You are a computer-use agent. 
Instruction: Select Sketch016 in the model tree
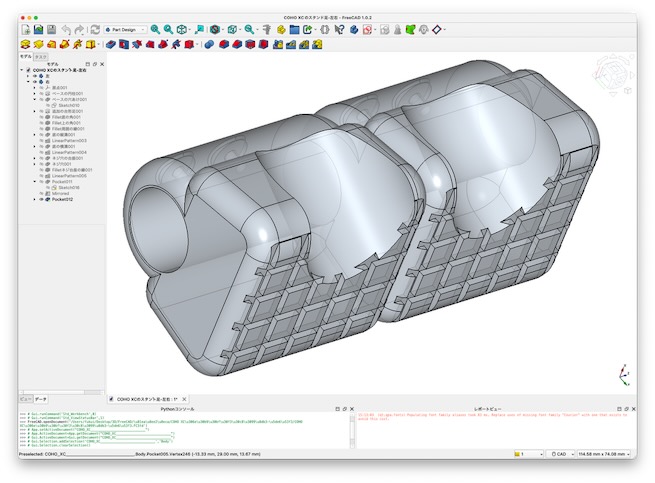(68, 187)
